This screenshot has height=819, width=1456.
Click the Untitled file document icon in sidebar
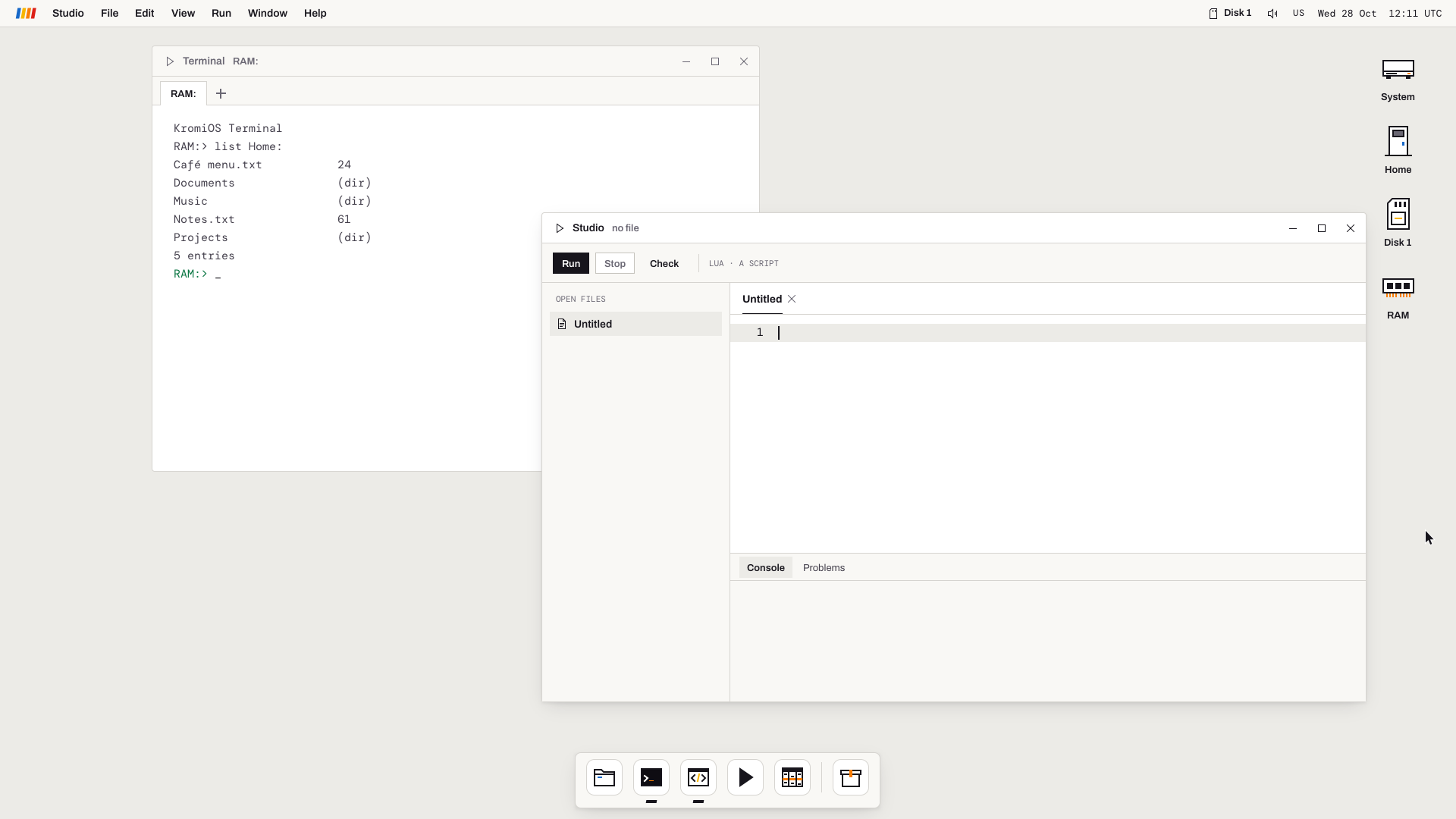coord(562,324)
